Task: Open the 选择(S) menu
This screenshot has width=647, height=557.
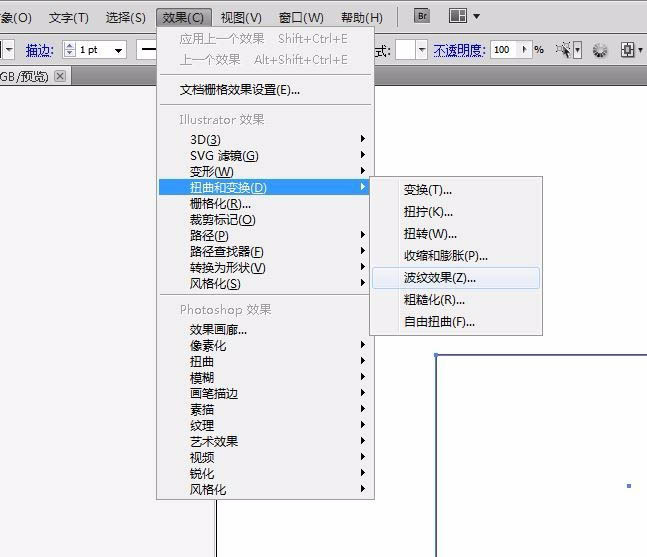Action: [x=125, y=17]
